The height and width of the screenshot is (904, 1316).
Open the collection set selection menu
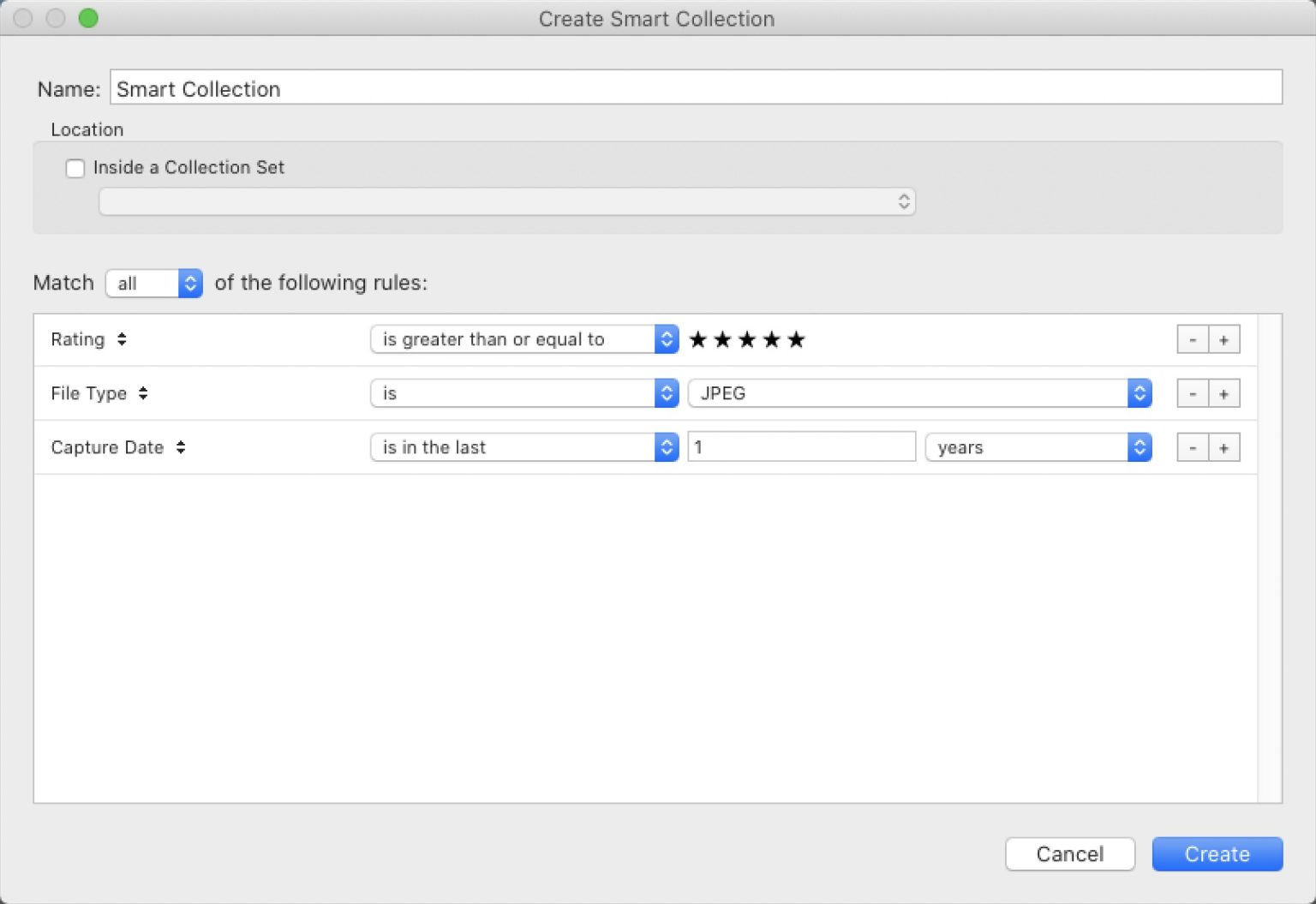[507, 201]
